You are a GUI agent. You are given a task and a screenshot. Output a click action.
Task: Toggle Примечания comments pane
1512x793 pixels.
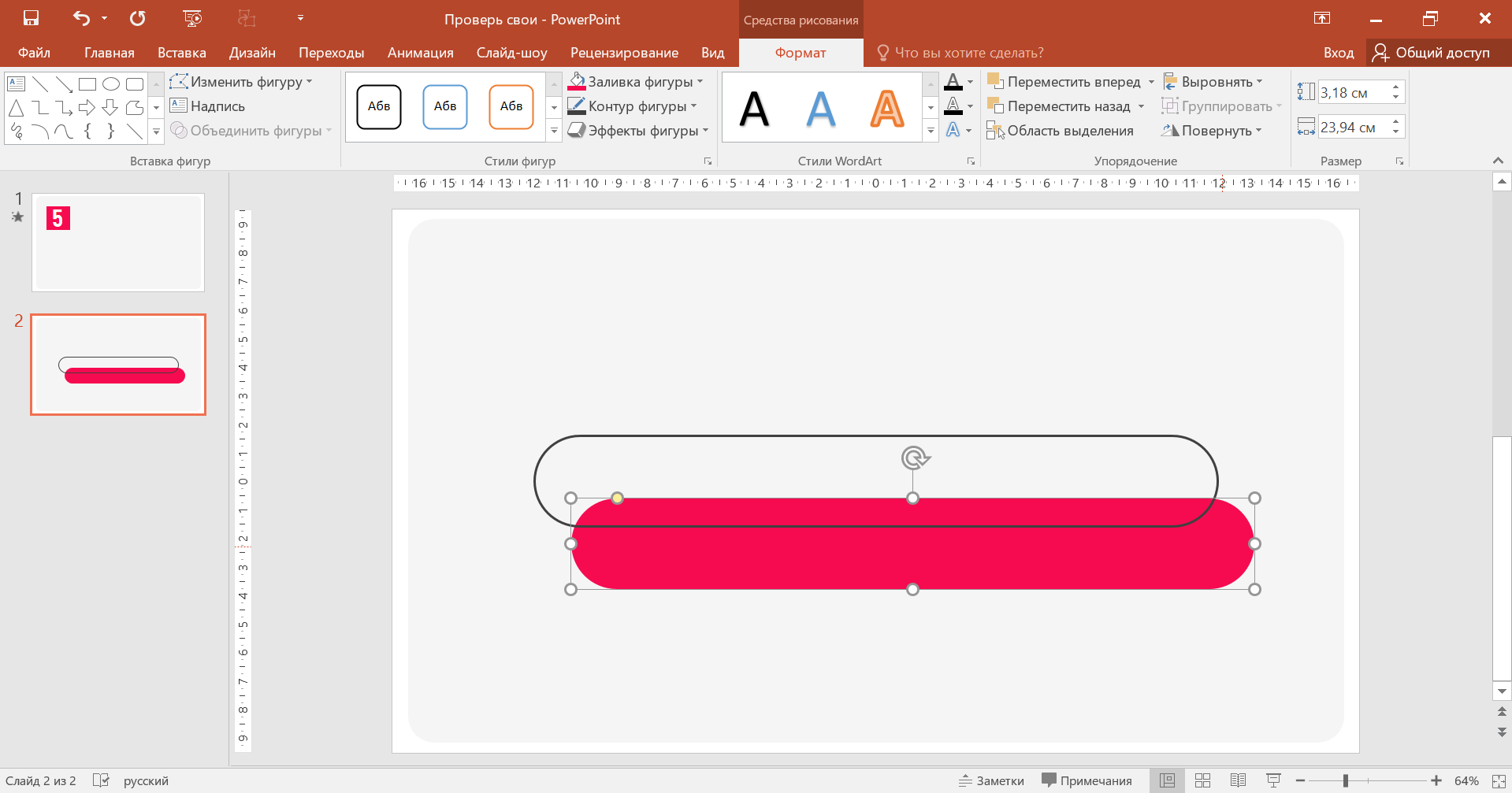tap(1087, 780)
